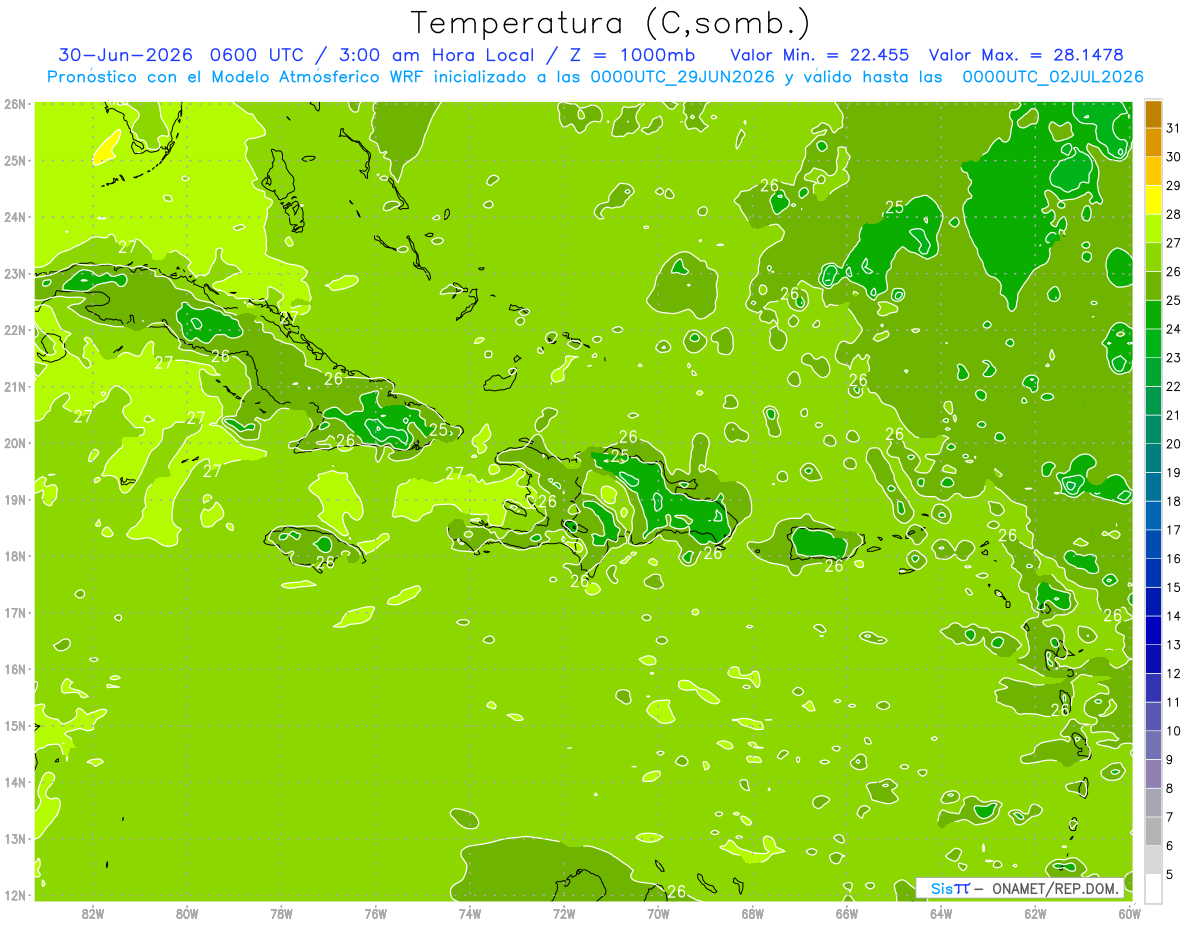
Task: Click the '12N' latitude axis label
Action: (15, 895)
